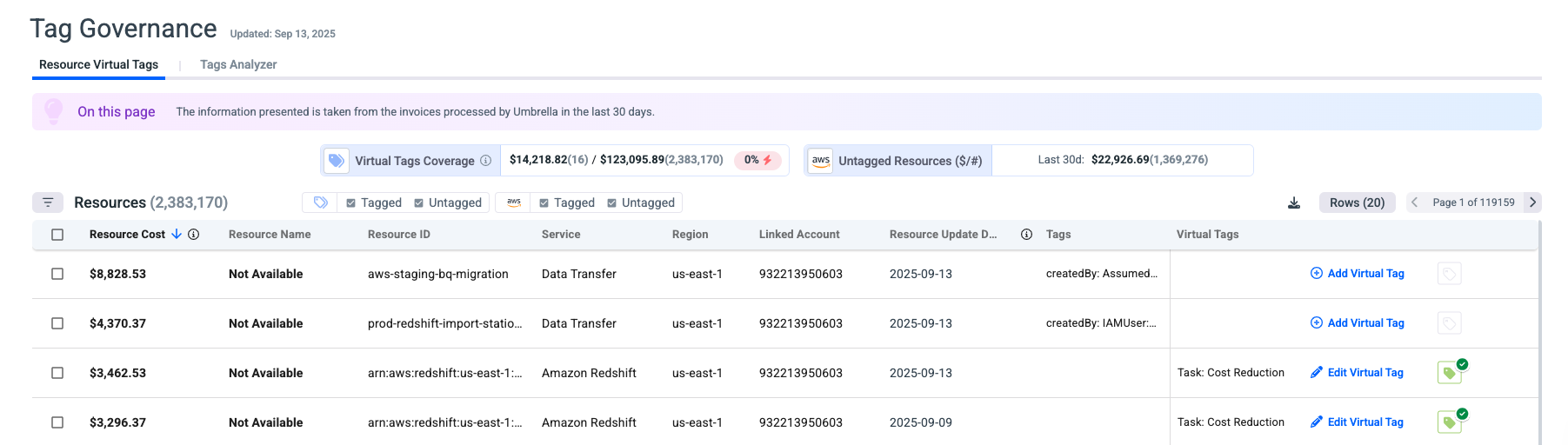This screenshot has width=1568, height=445.
Task: Download the resources list
Action: click(x=1294, y=203)
